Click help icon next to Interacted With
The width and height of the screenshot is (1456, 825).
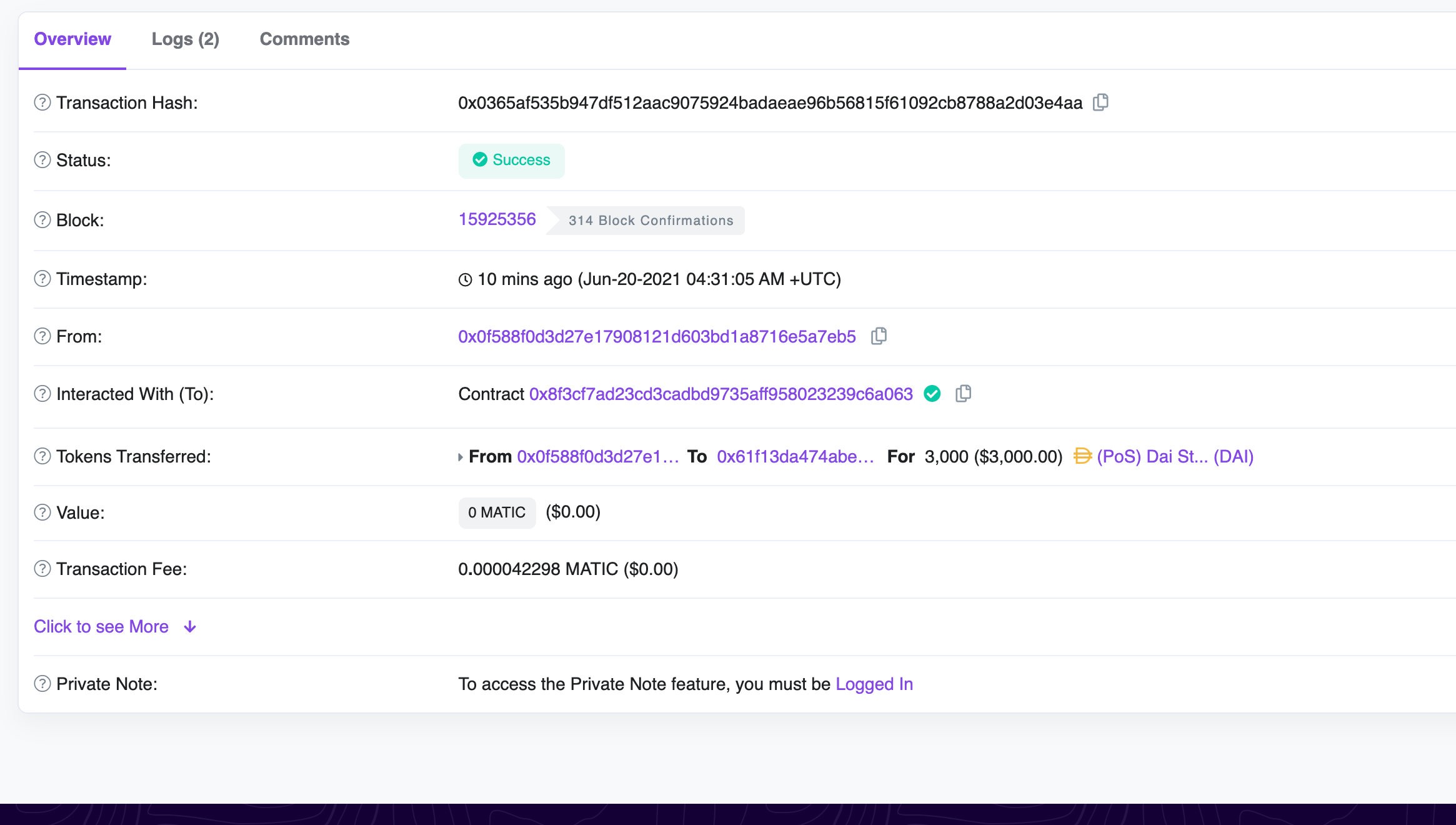point(42,394)
